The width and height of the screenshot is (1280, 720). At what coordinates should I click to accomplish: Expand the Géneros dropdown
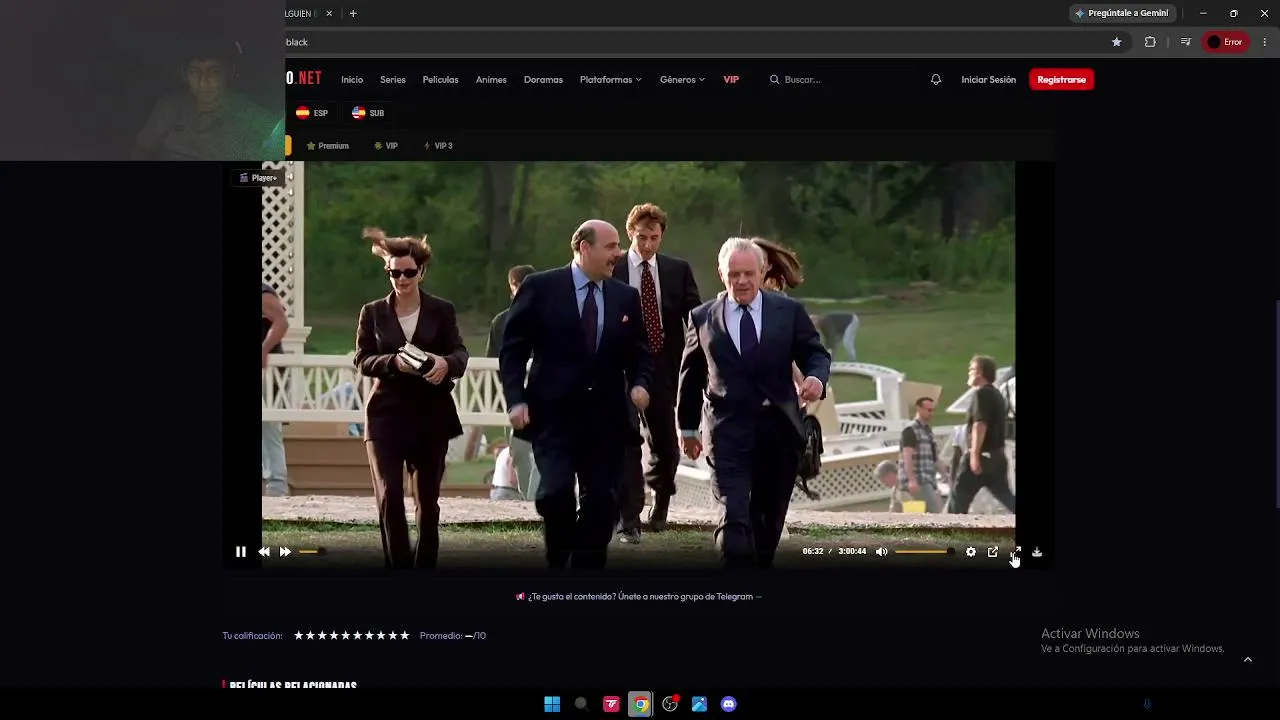pyautogui.click(x=682, y=80)
